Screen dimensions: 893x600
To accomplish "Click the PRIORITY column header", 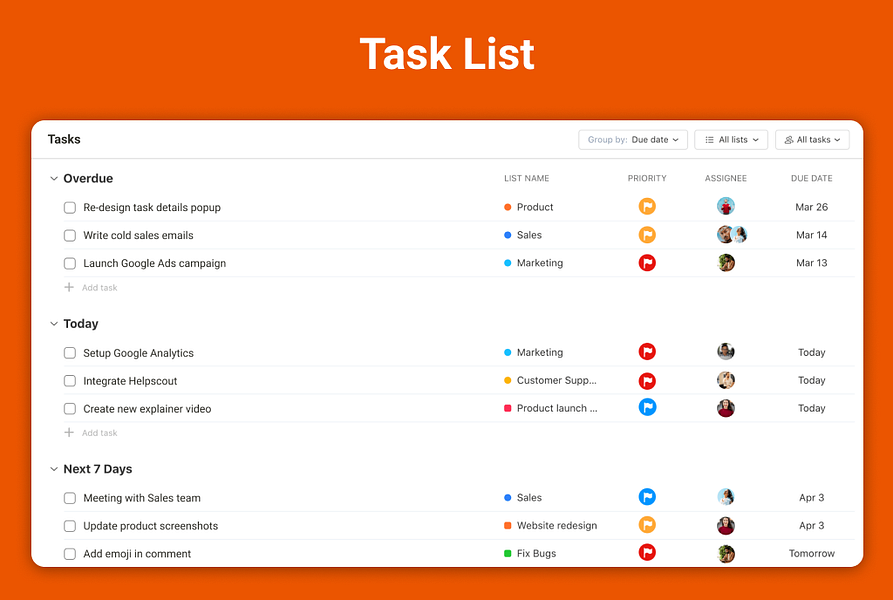I will coord(647,178).
